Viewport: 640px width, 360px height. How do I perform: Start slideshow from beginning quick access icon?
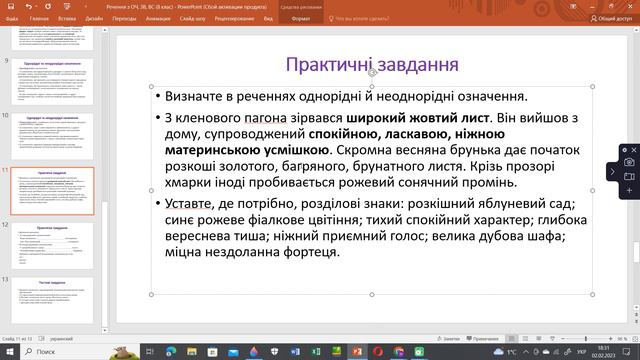pyautogui.click(x=67, y=7)
